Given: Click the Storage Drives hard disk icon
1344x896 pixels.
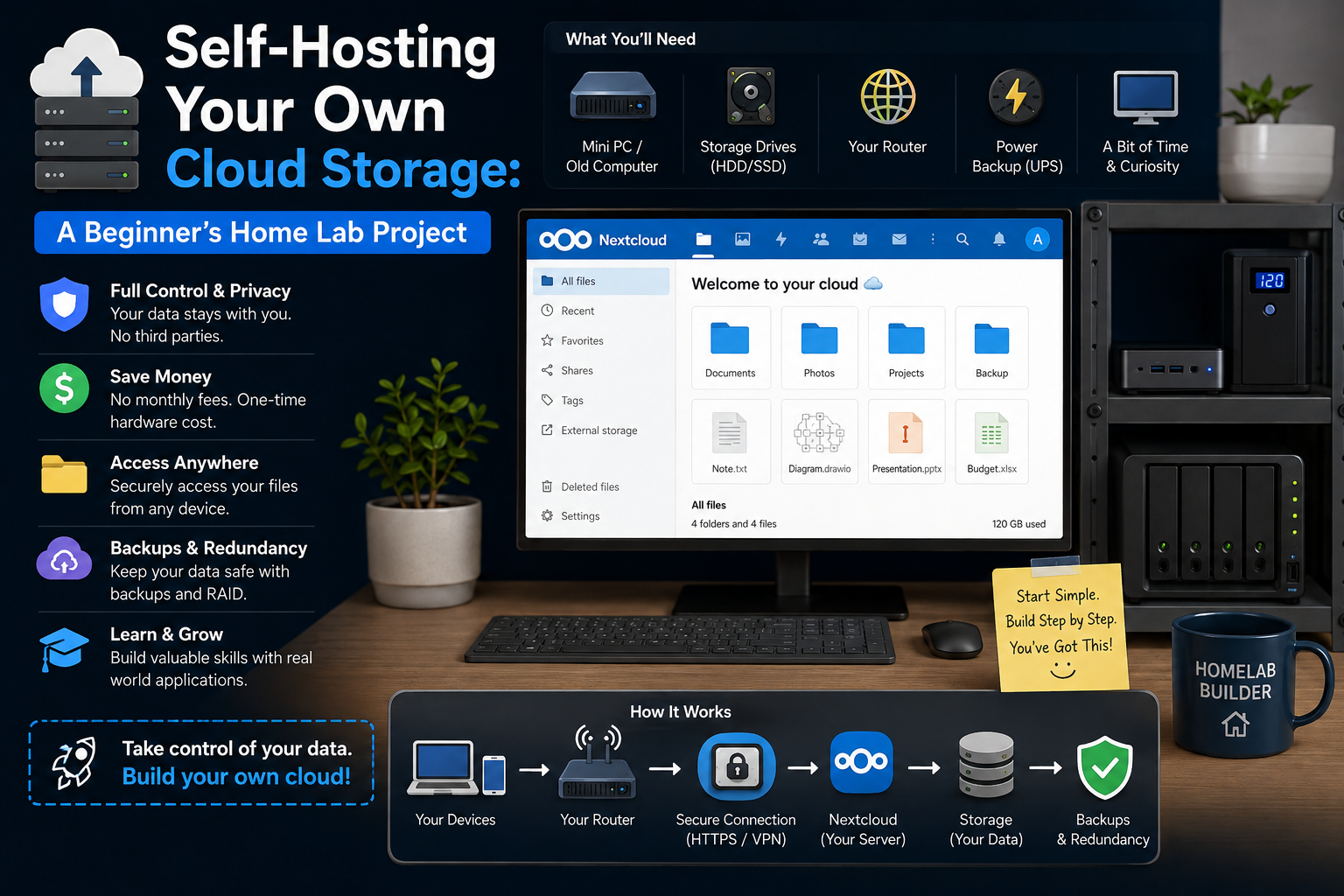Looking at the screenshot, I should (x=751, y=96).
